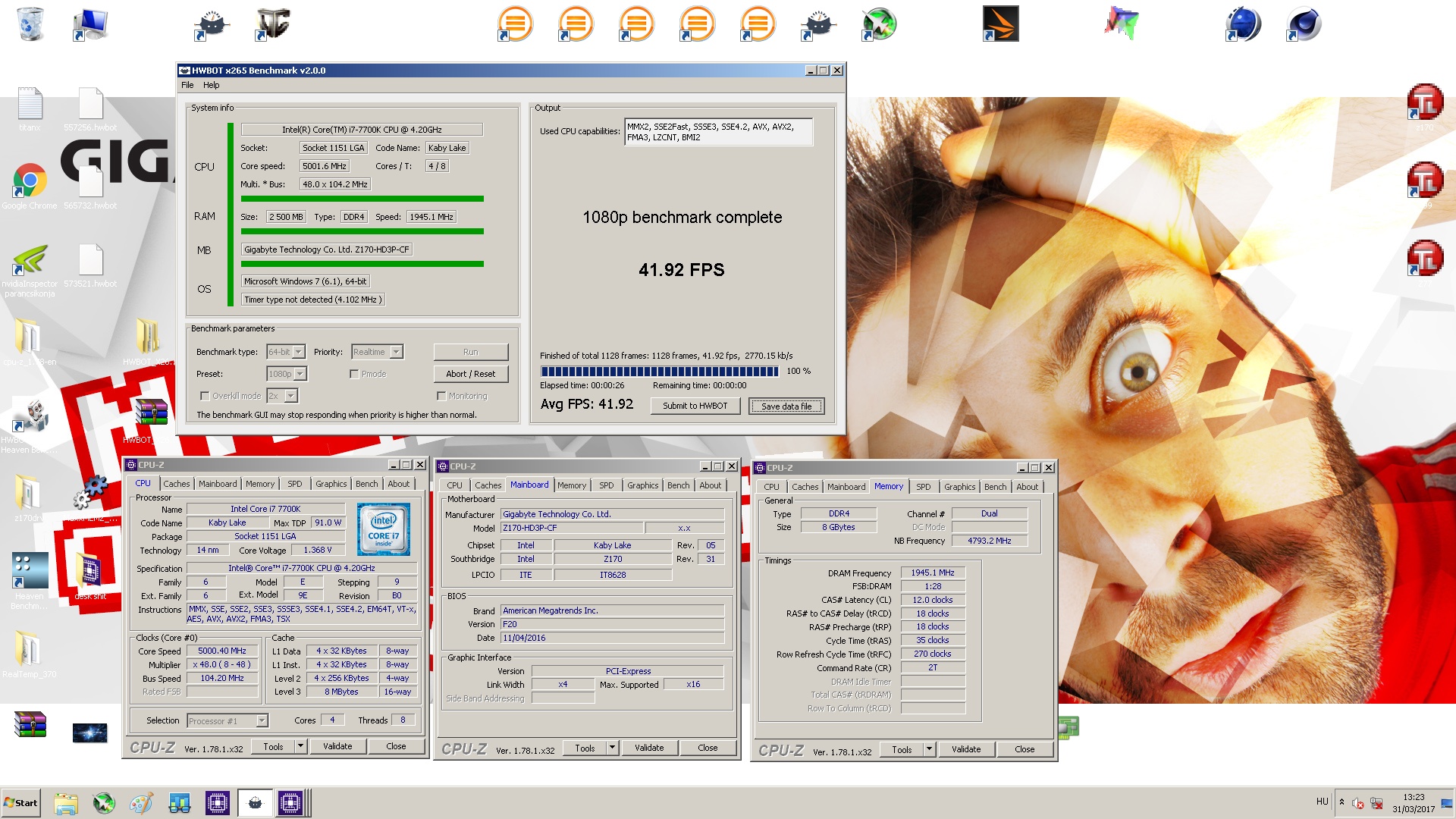This screenshot has width=1456, height=819.
Task: Expand Tools dropdown arrow in right CPU-Z
Action: [x=929, y=749]
